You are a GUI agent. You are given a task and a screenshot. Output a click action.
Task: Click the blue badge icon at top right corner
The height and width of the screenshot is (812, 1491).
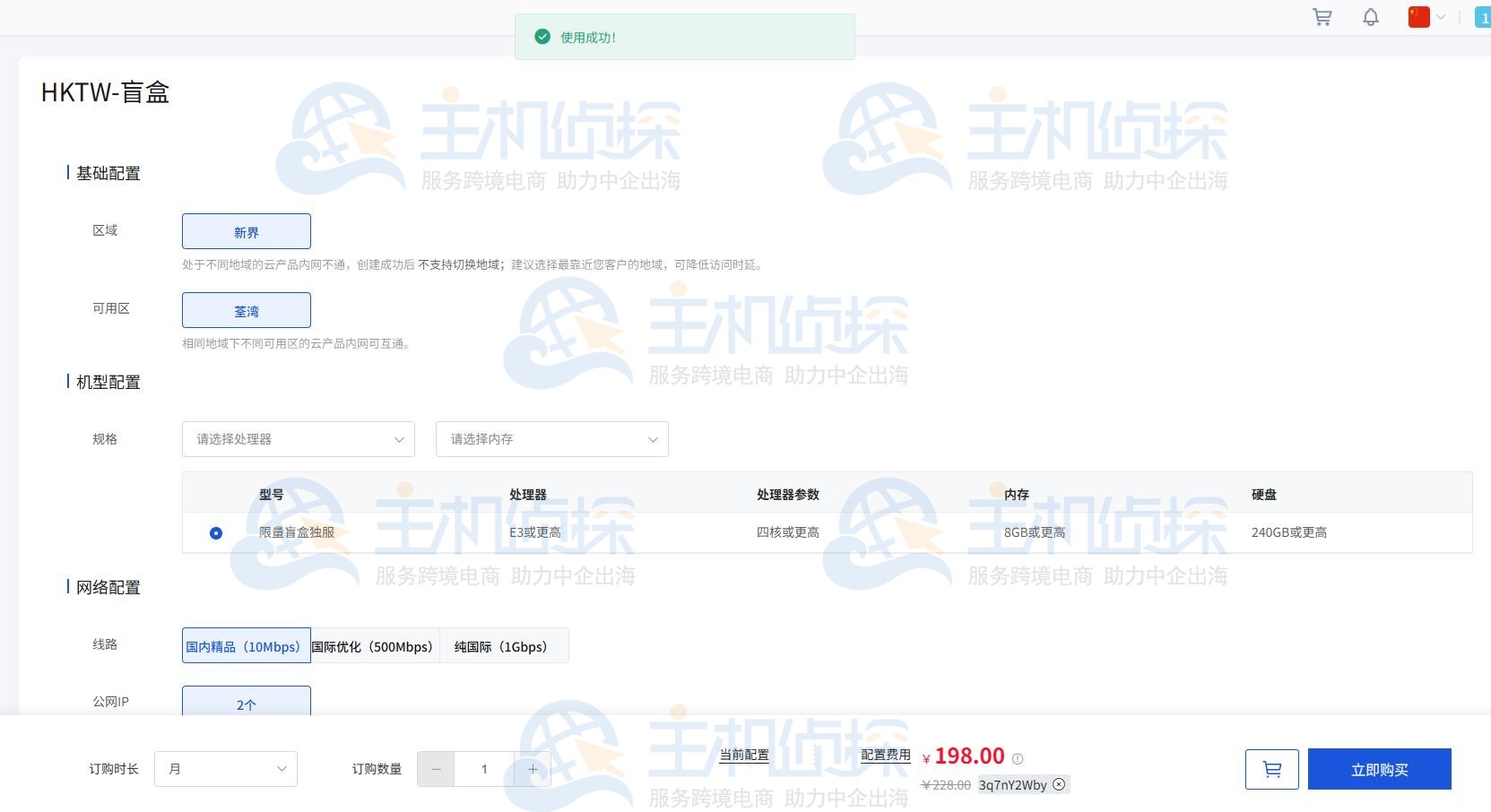tap(1484, 16)
